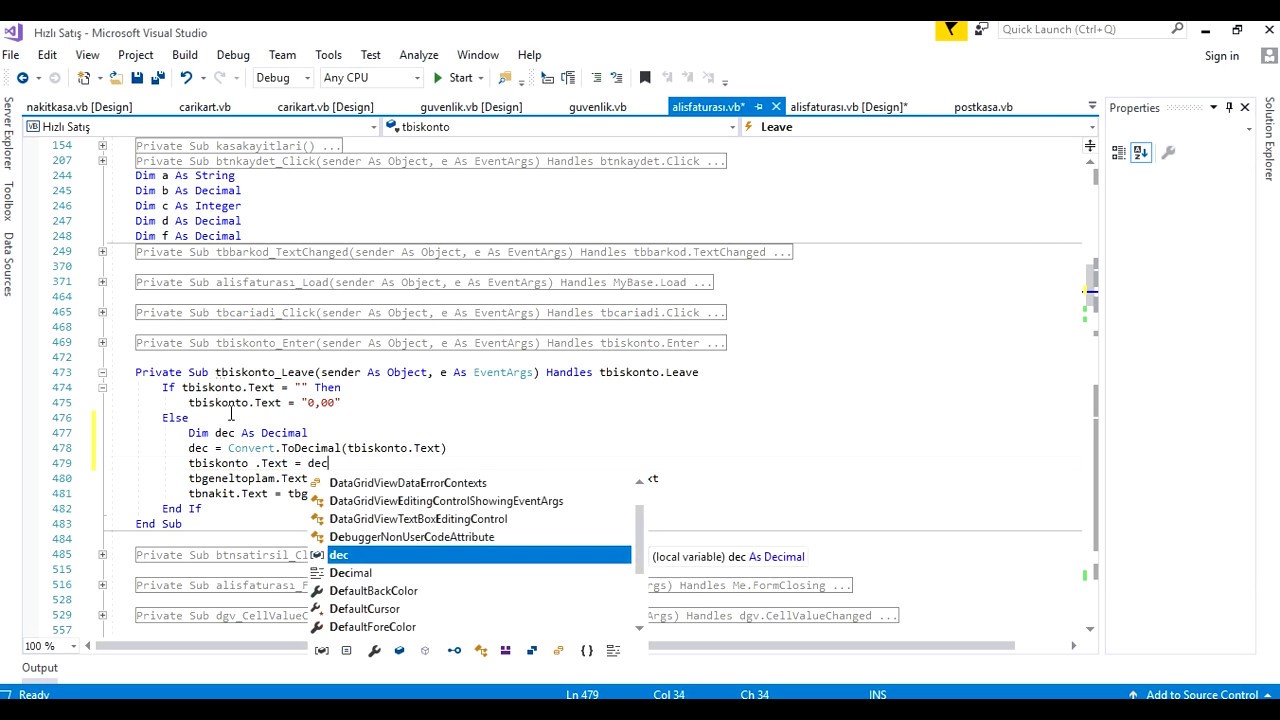
Task: Click the yellow notifications flag icon
Action: coord(952,30)
